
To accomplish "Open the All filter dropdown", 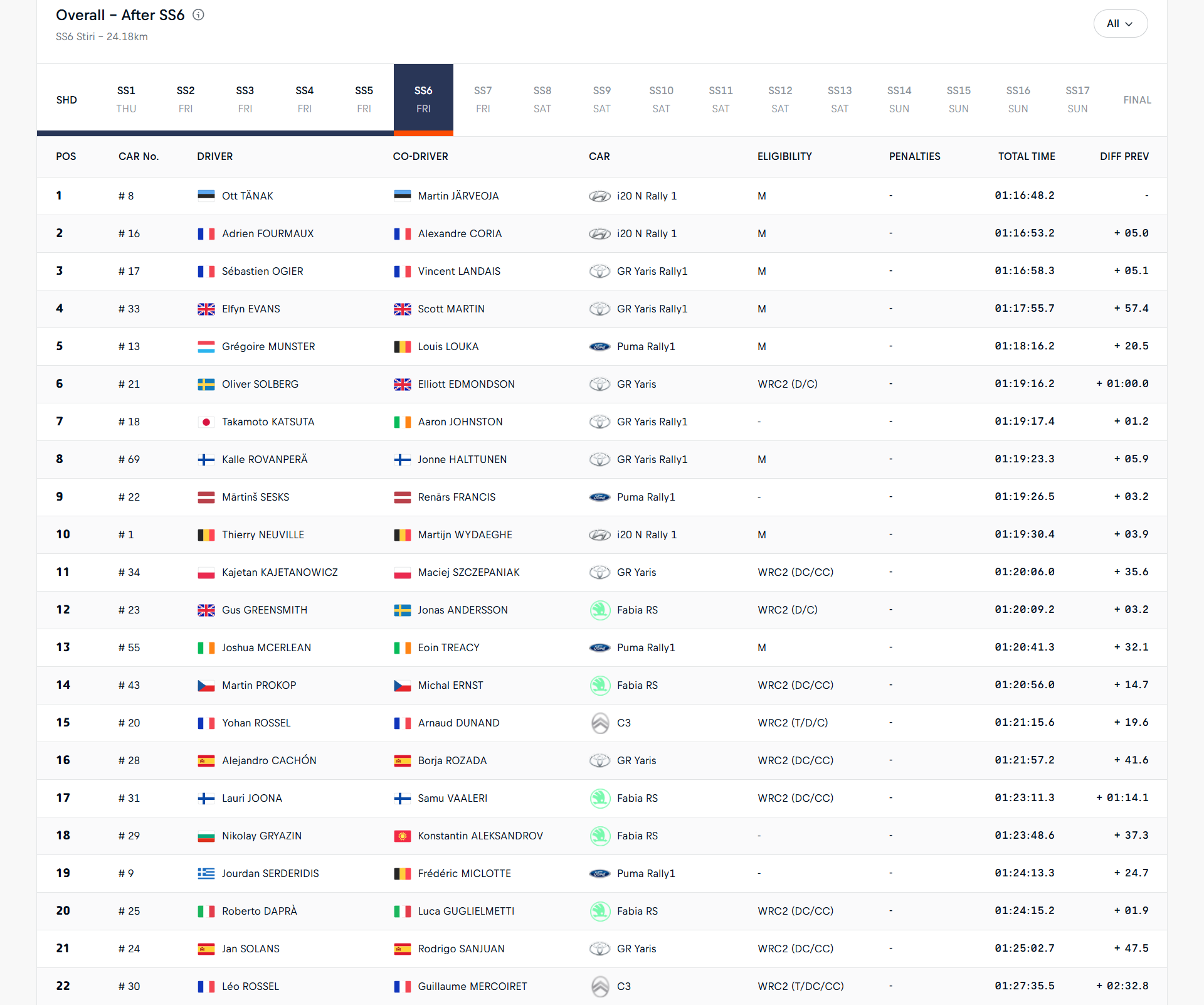I will (1120, 24).
